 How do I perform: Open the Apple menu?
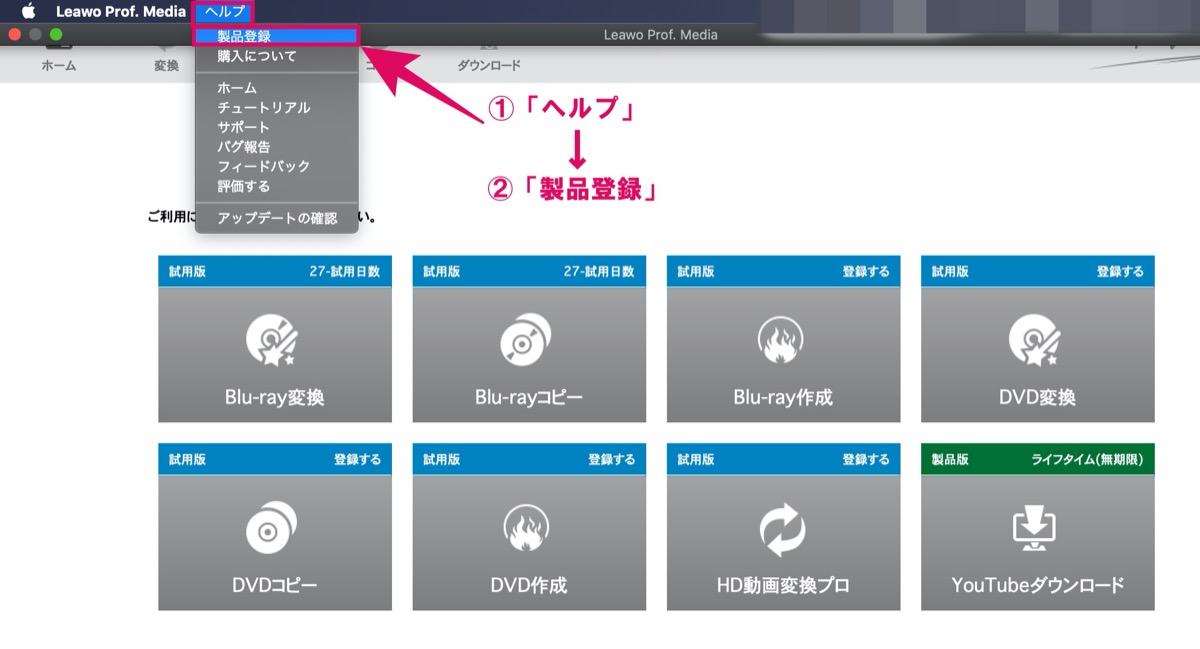point(28,11)
